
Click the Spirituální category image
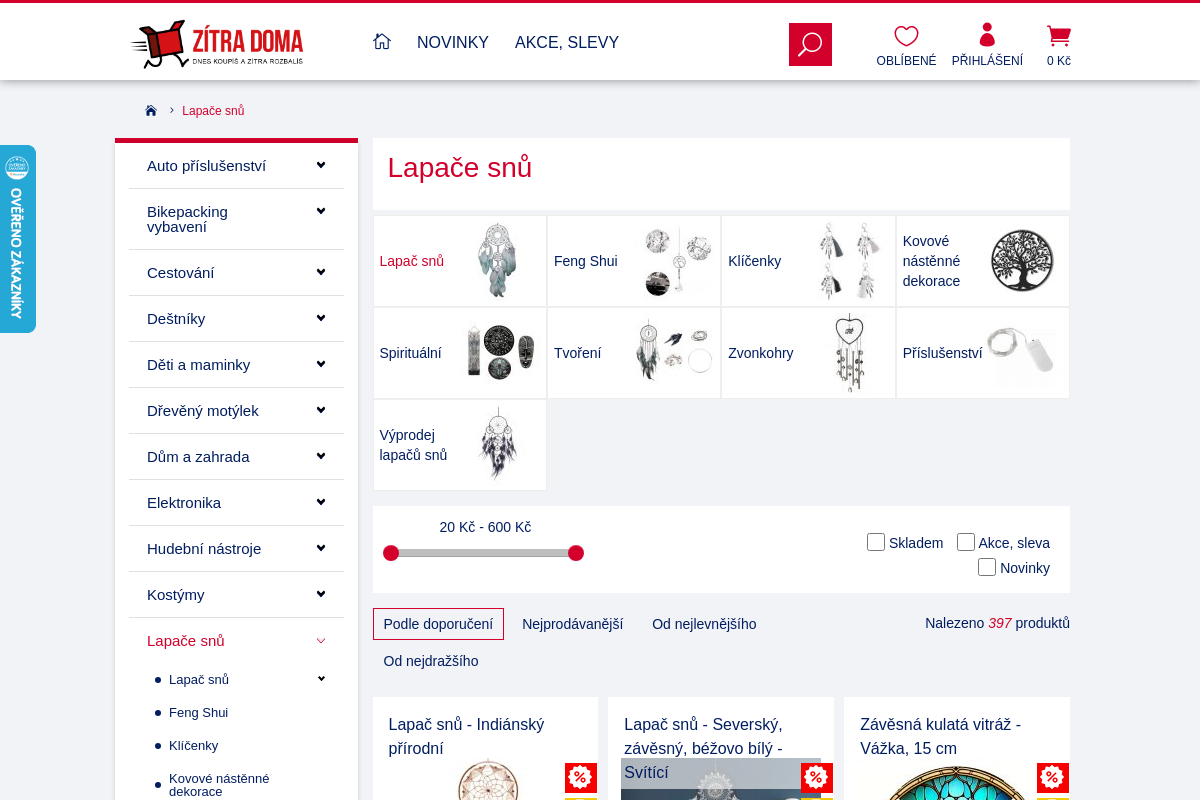tap(502, 352)
